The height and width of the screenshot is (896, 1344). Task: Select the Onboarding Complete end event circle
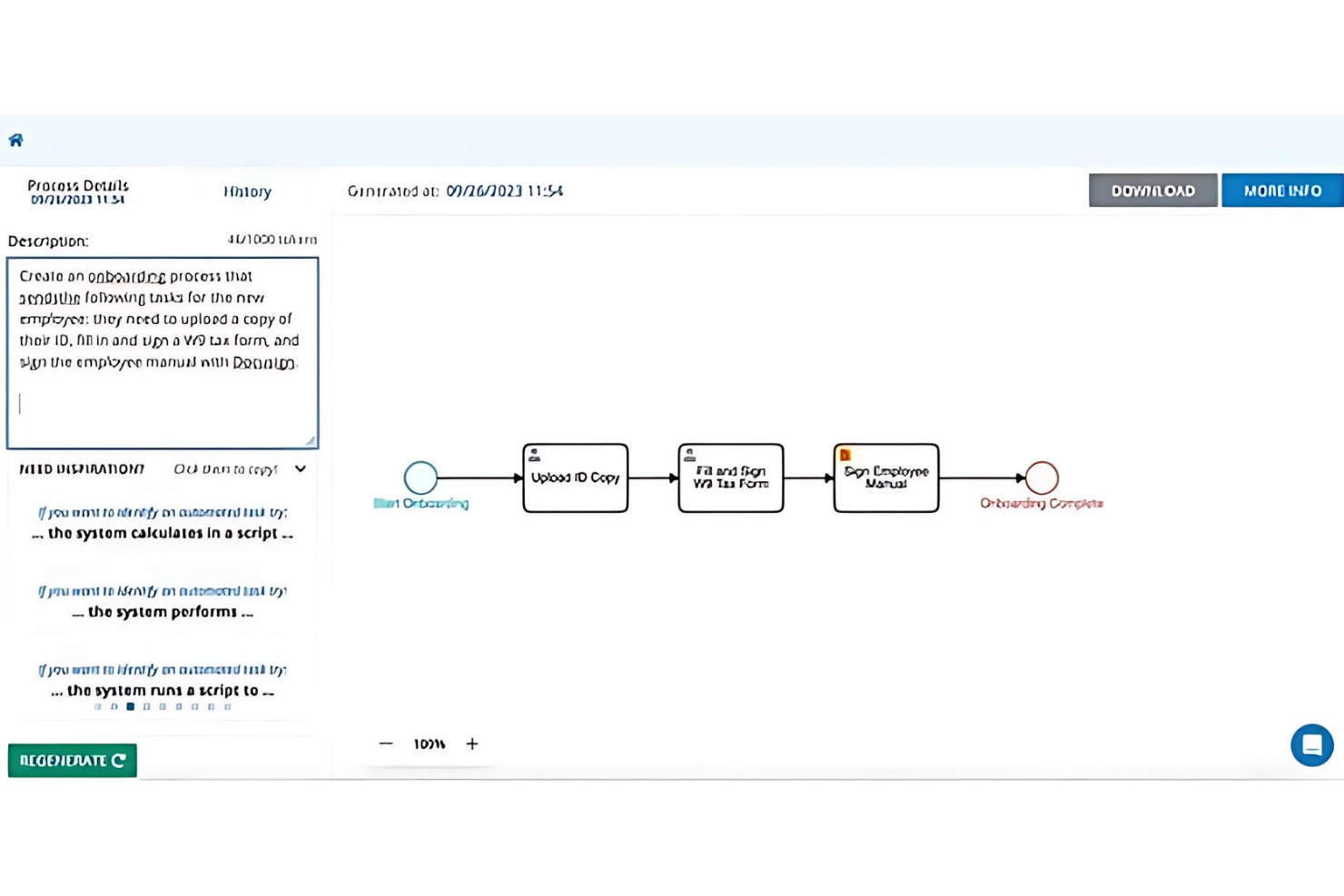(x=1042, y=476)
